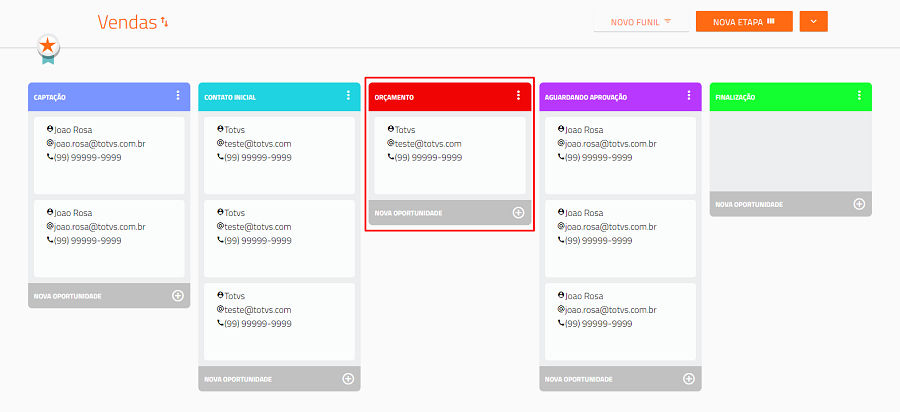
Task: Click Nova Oportunidade label under Orçamento
Action: pos(409,213)
